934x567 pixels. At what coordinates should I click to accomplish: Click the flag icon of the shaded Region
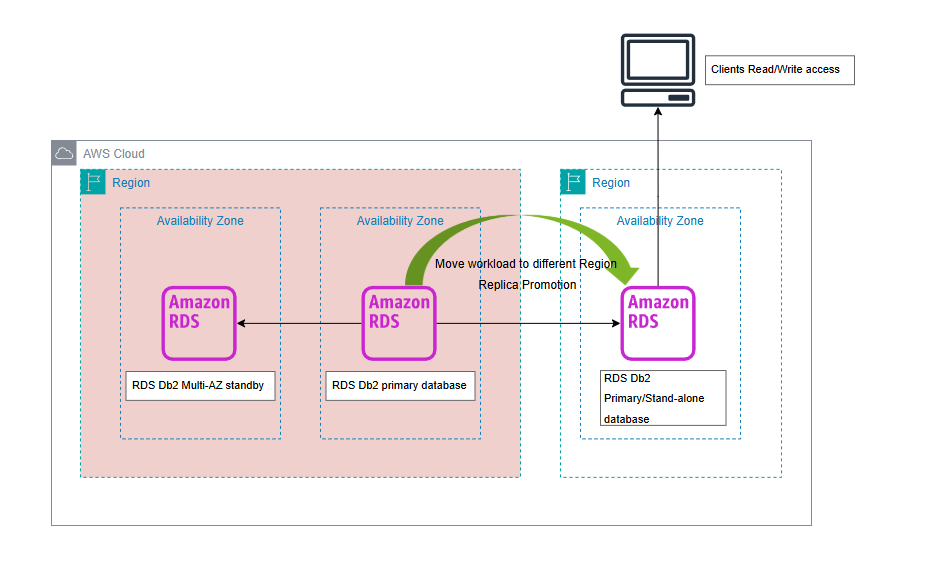point(93,182)
